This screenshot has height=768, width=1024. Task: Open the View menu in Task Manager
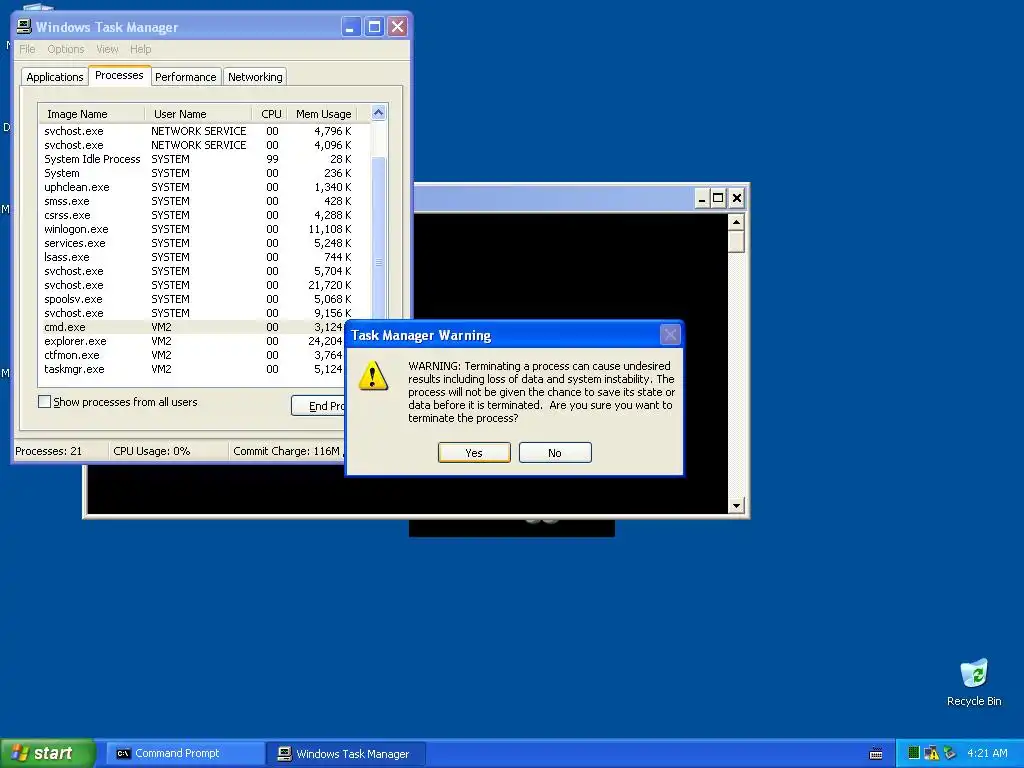pos(107,49)
